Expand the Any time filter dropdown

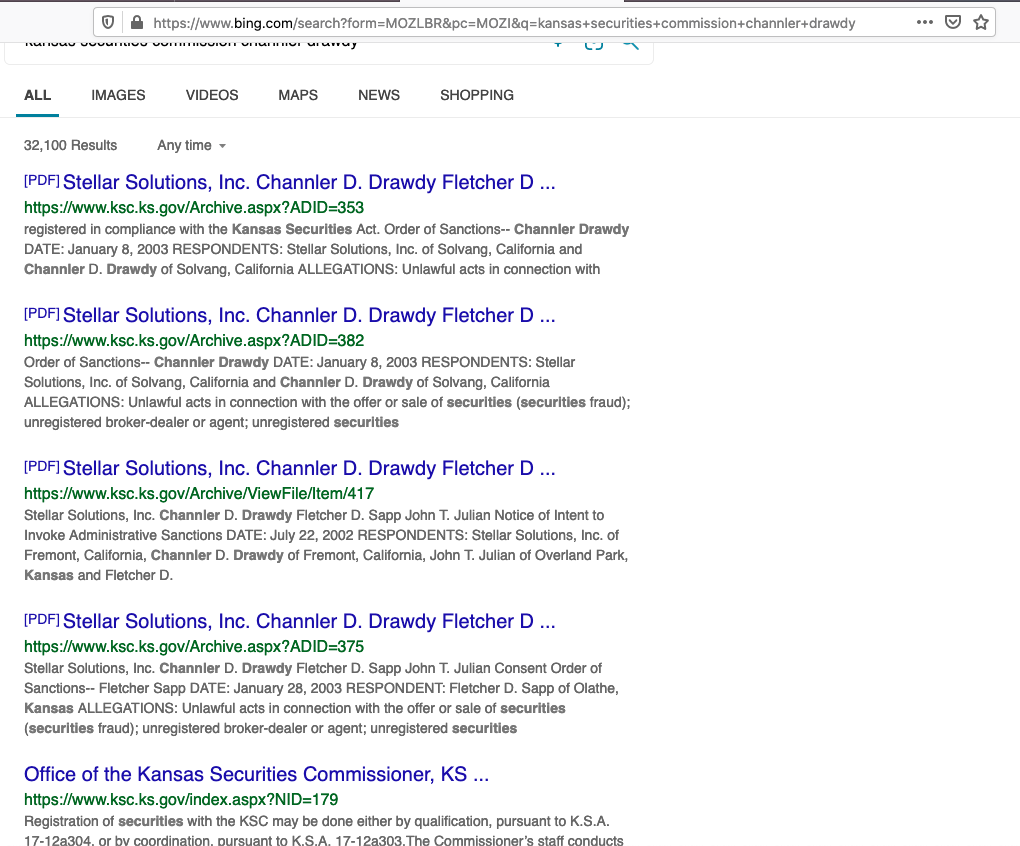[x=191, y=146]
